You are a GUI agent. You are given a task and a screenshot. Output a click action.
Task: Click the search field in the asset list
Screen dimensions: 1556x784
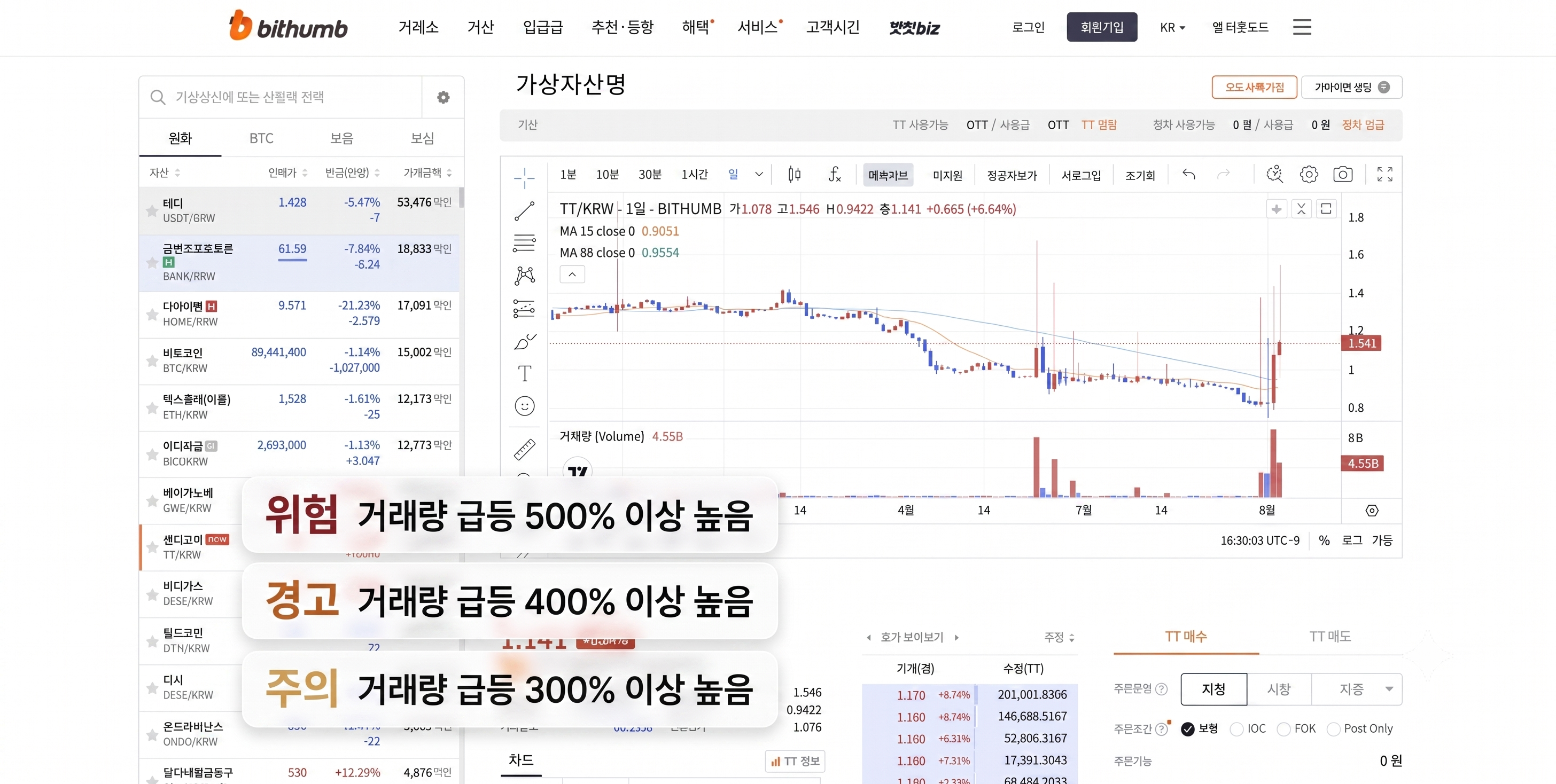pos(281,97)
